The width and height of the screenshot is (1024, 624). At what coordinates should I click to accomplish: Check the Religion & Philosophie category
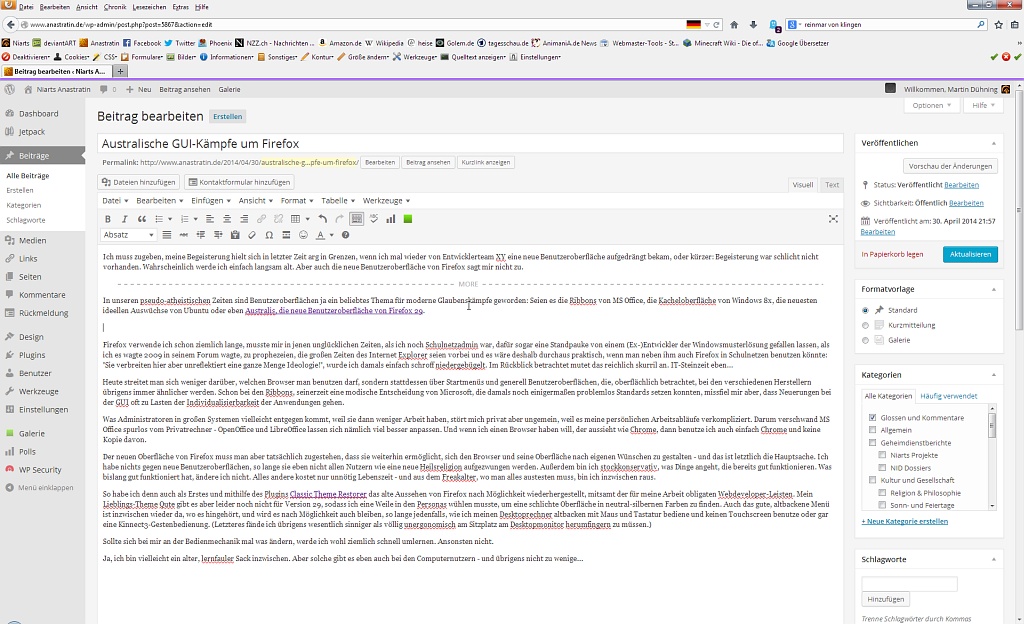click(882, 493)
